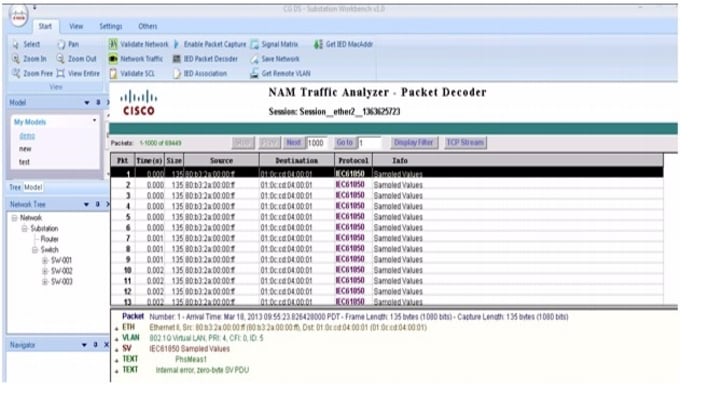The image size is (701, 419).
Task: Click the TCP Stream button
Action: point(465,143)
